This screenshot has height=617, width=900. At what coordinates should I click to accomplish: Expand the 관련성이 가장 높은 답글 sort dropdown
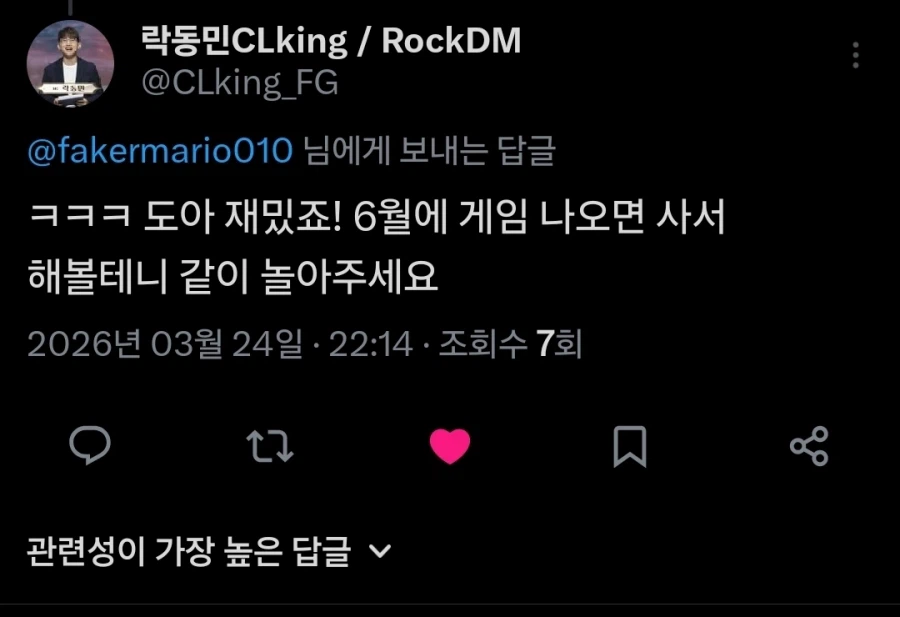tap(210, 552)
